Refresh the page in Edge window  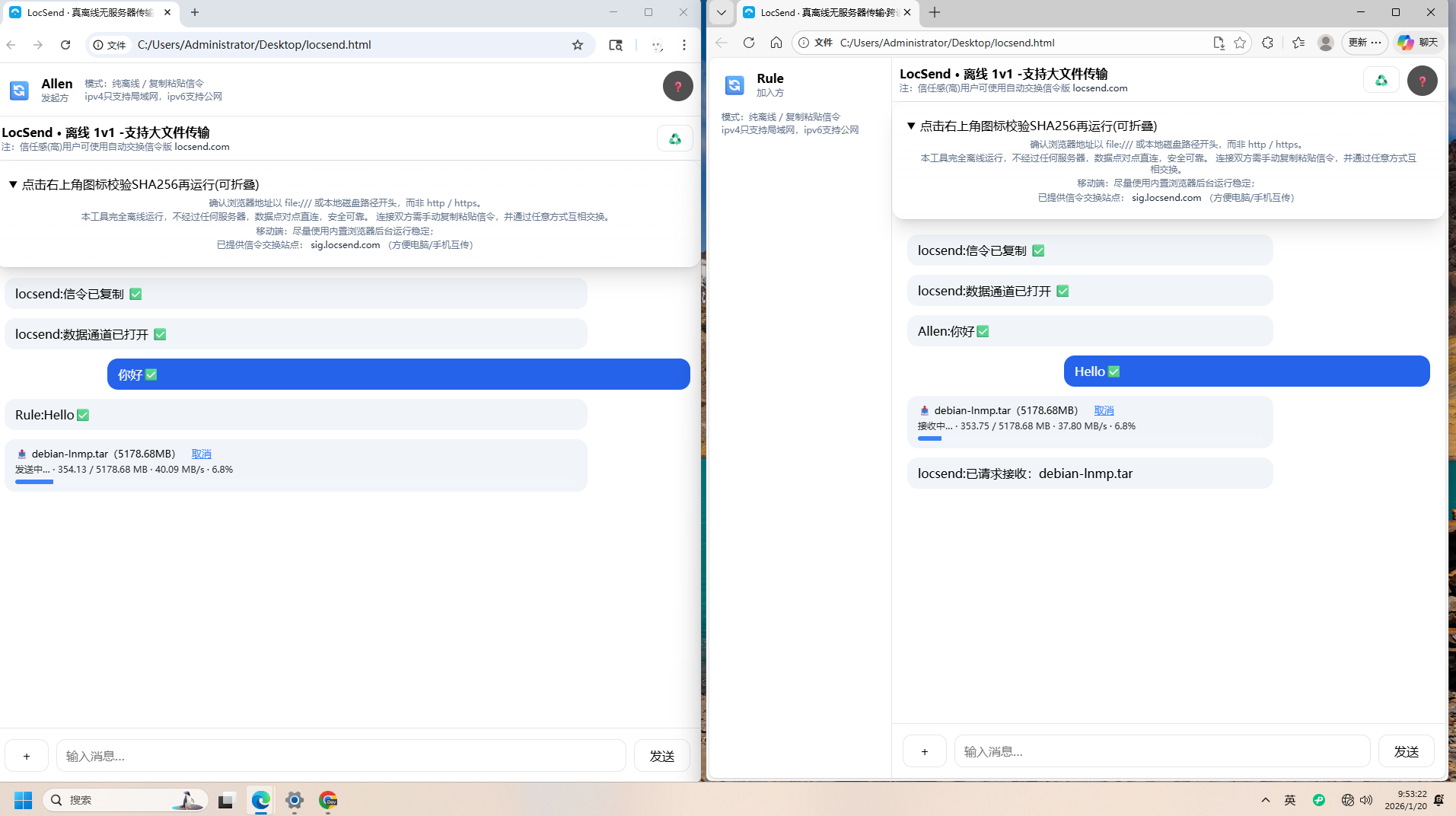[x=749, y=43]
